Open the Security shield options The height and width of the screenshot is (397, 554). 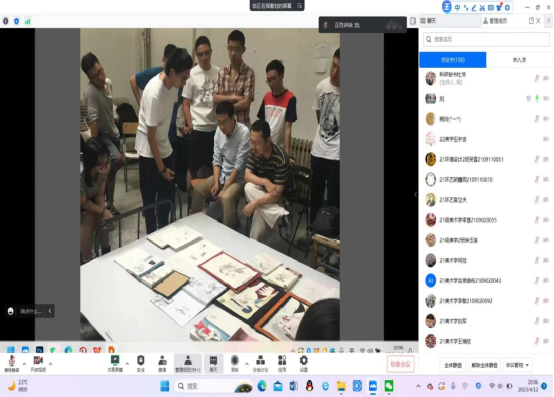(x=141, y=364)
